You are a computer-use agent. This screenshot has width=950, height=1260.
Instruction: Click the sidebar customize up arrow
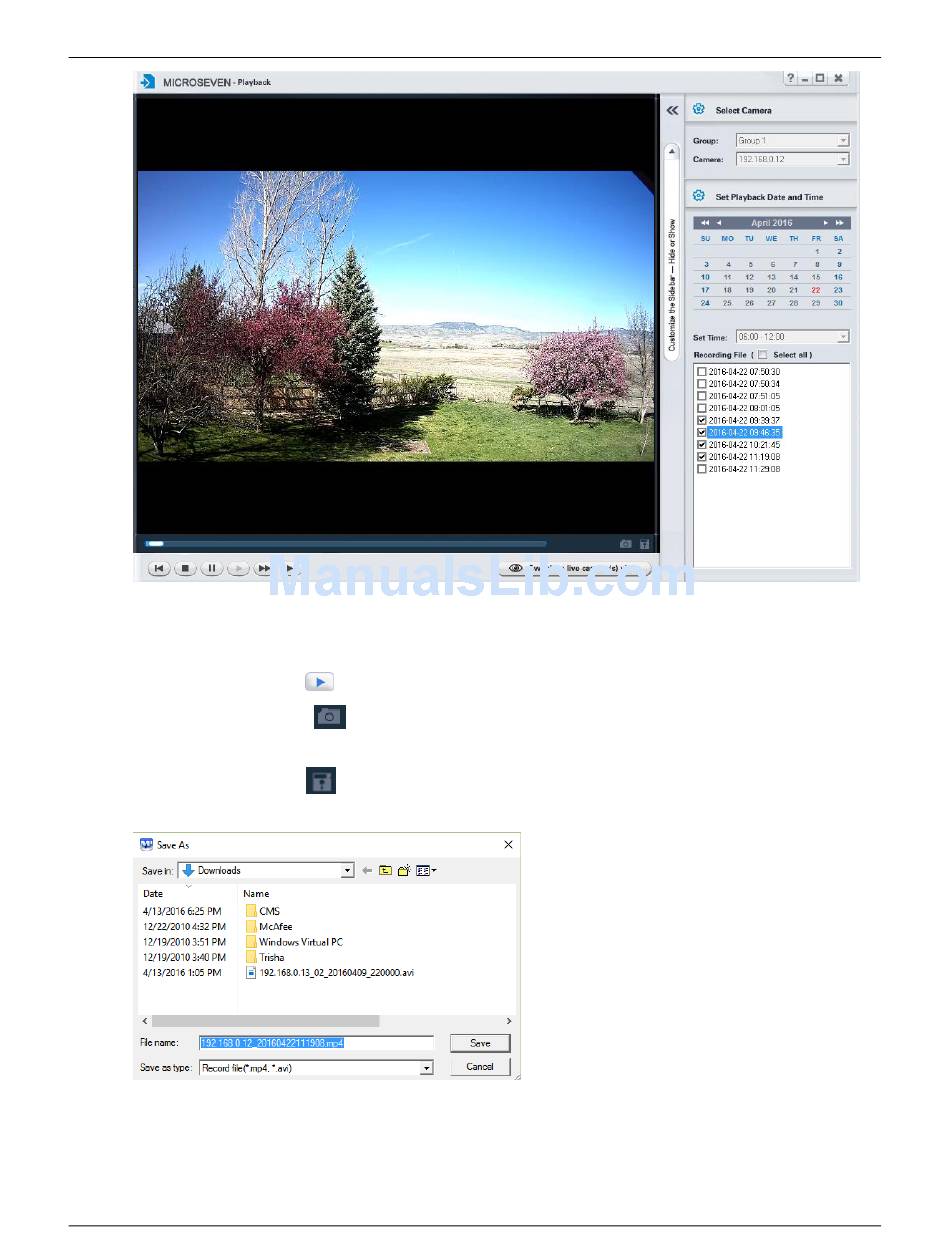(x=673, y=153)
